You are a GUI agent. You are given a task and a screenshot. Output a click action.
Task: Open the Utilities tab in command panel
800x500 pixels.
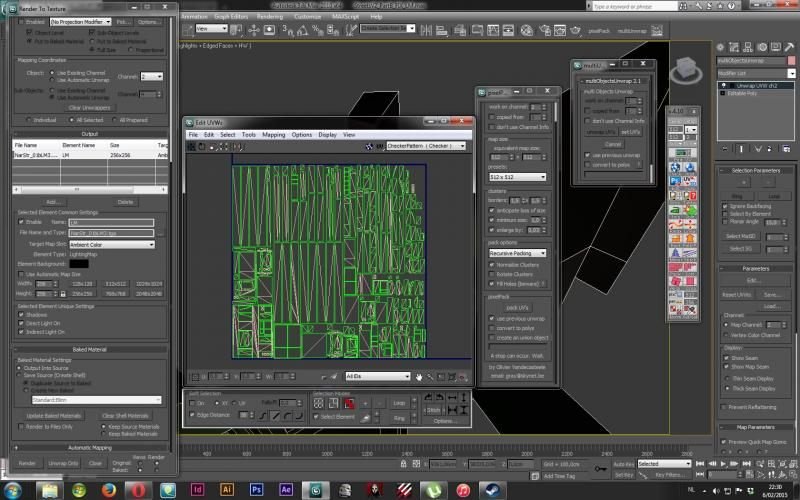789,47
